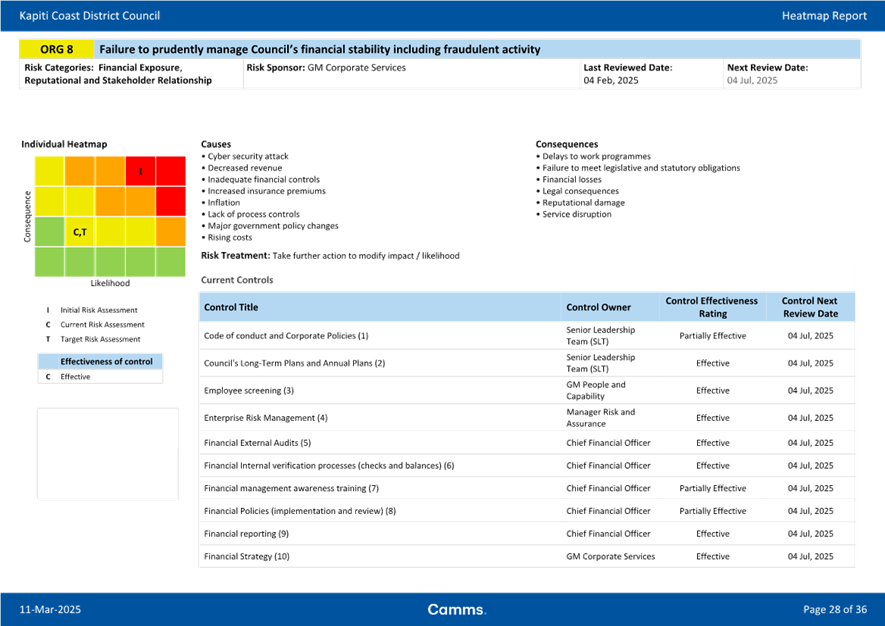Open the Financial Policies (implementation and review) control

300,511
